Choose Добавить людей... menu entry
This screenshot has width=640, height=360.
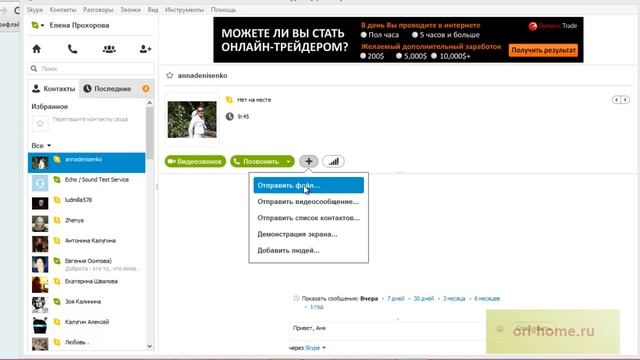(x=309, y=251)
